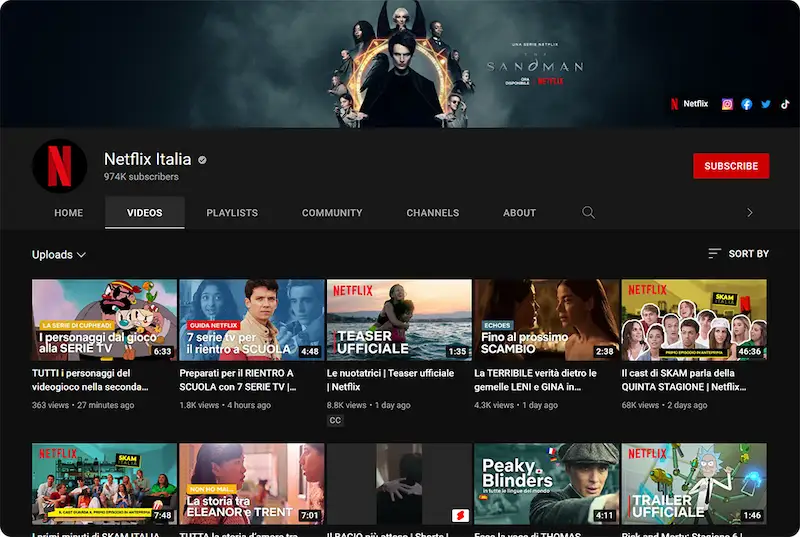The image size is (800, 537).
Task: Click title Il cast di SKAM parla
Action: coord(684,380)
